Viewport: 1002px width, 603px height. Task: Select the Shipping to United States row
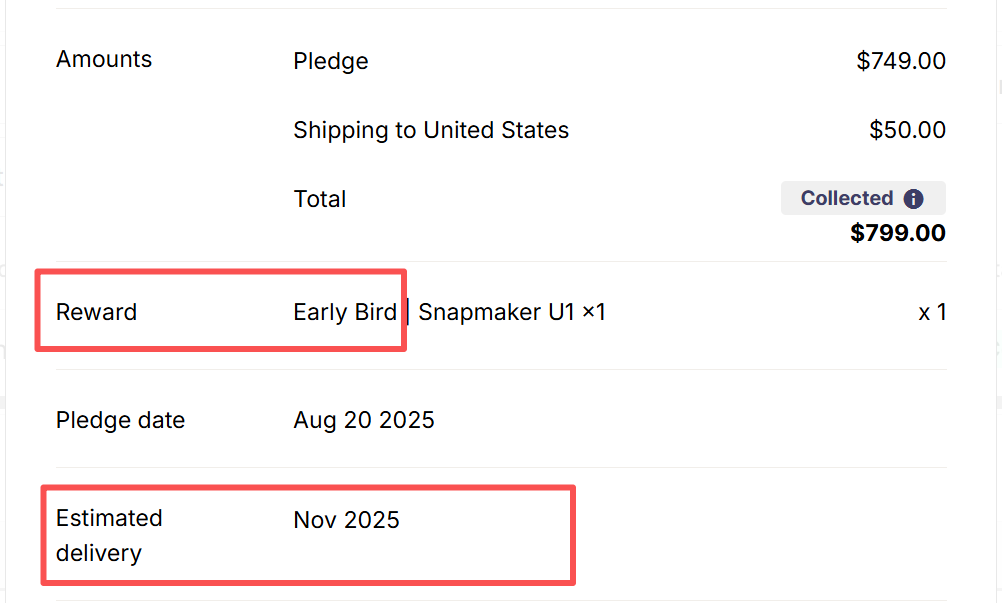431,130
